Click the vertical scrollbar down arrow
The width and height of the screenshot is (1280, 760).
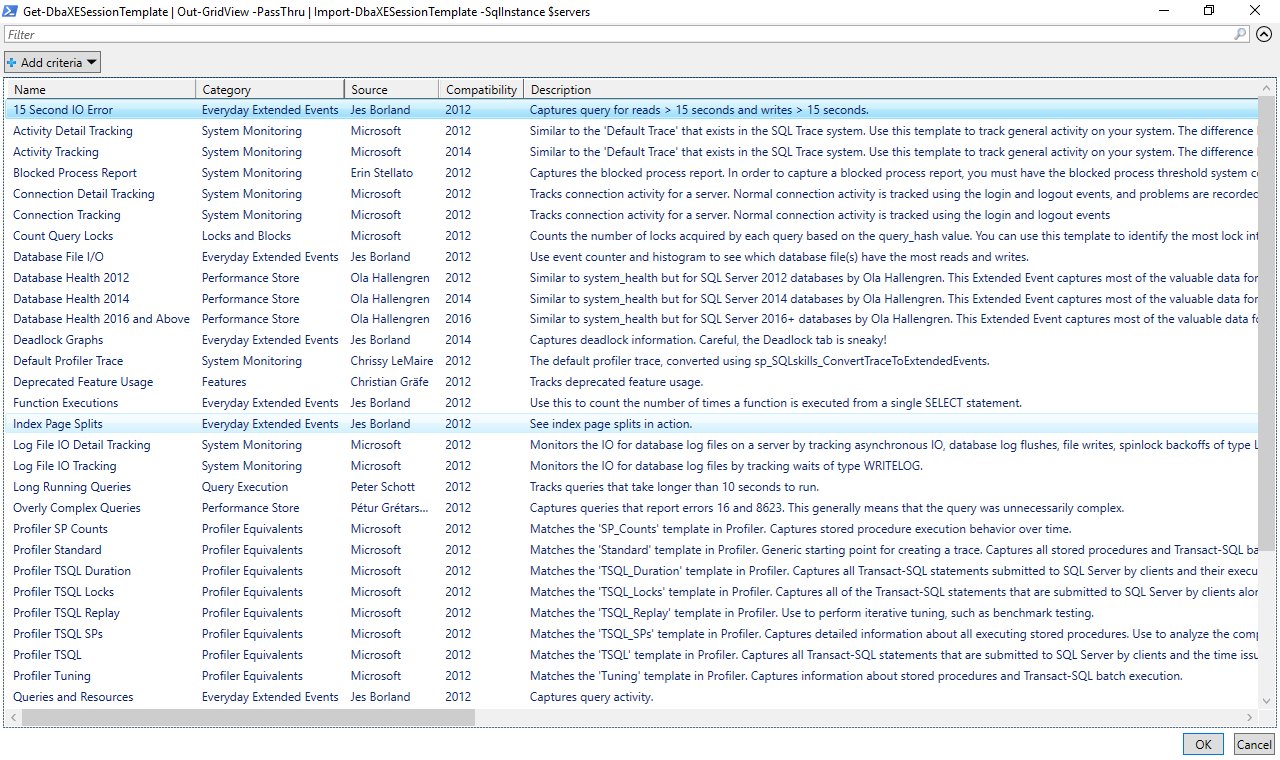(1266, 702)
